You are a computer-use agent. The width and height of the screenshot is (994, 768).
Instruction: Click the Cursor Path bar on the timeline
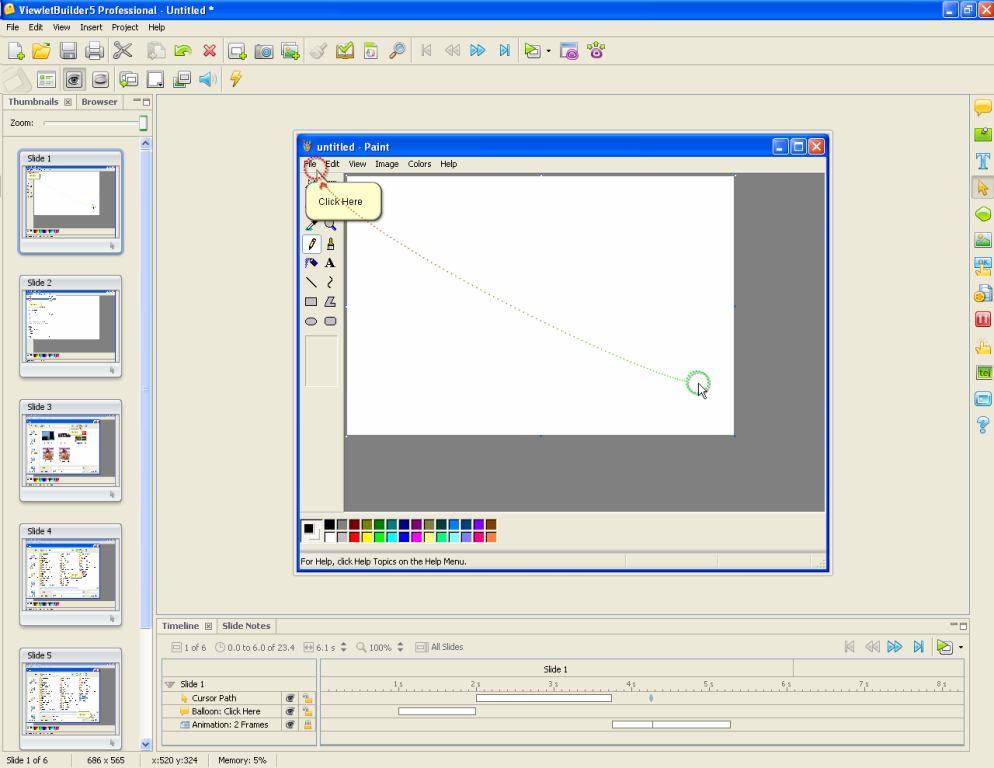[544, 698]
